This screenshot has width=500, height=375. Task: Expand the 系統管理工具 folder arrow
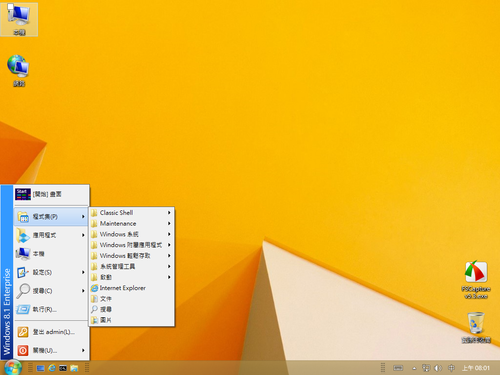click(169, 266)
